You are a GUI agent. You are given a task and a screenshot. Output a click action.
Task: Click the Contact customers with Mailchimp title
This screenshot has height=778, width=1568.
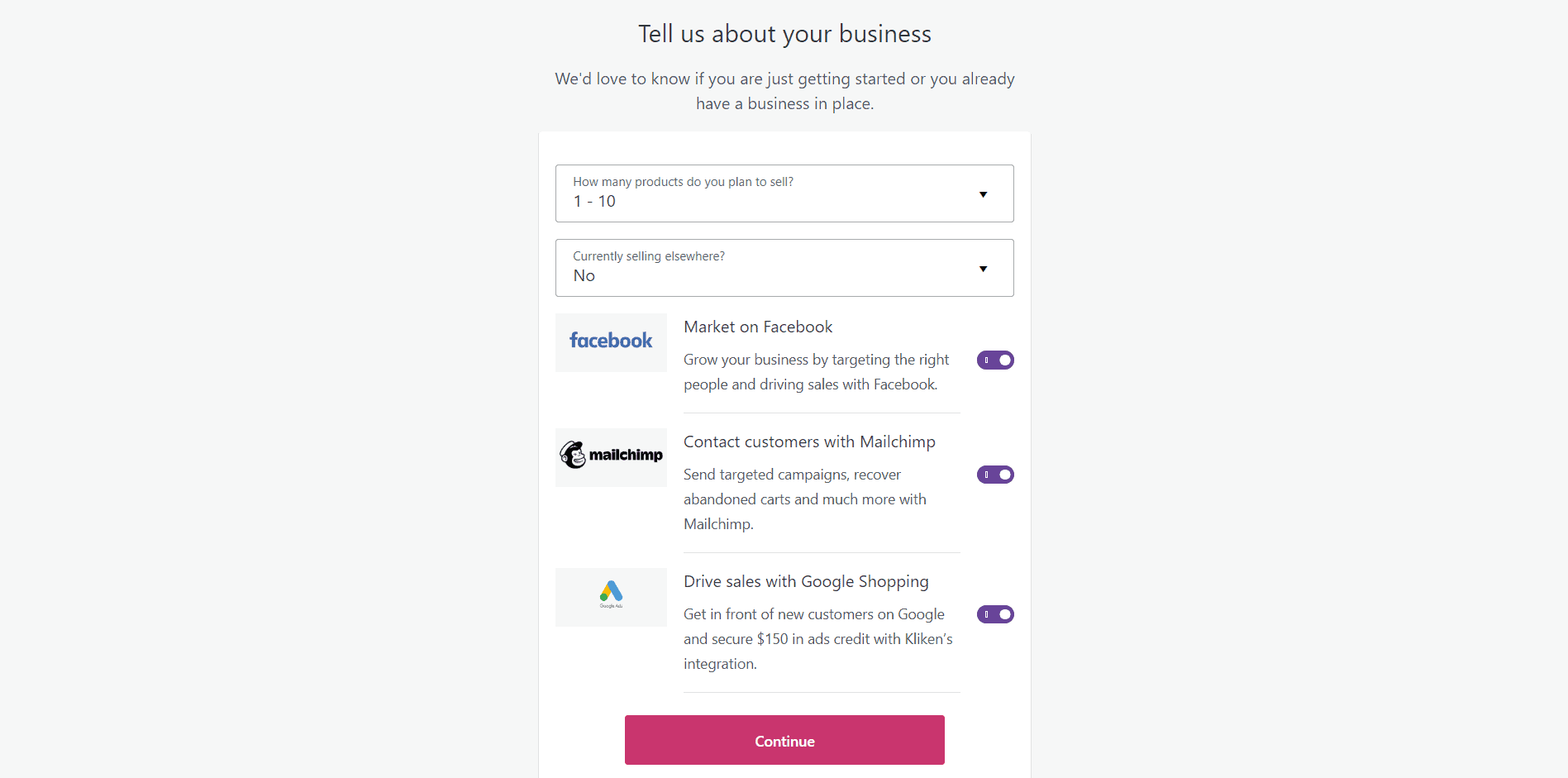809,442
